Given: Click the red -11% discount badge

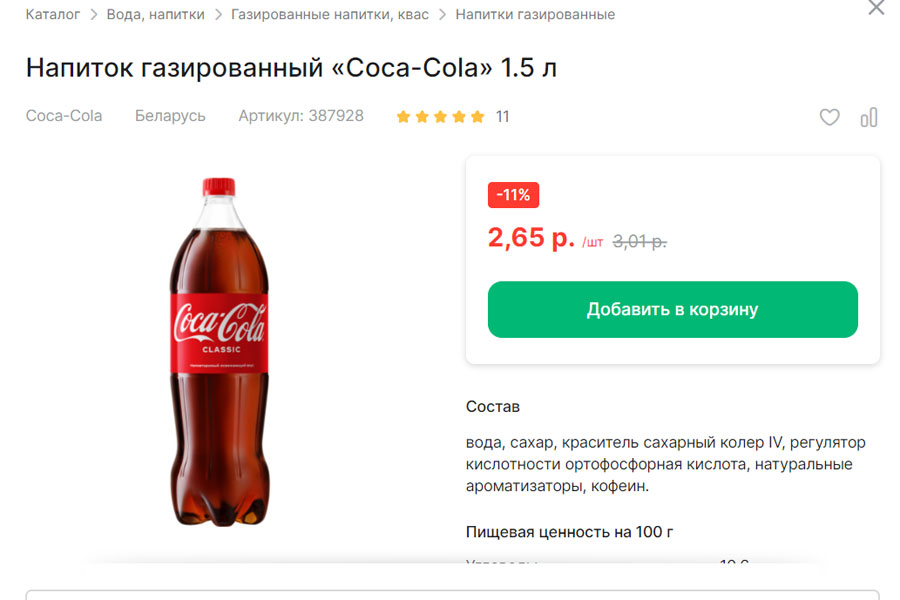Looking at the screenshot, I should pyautogui.click(x=513, y=195).
